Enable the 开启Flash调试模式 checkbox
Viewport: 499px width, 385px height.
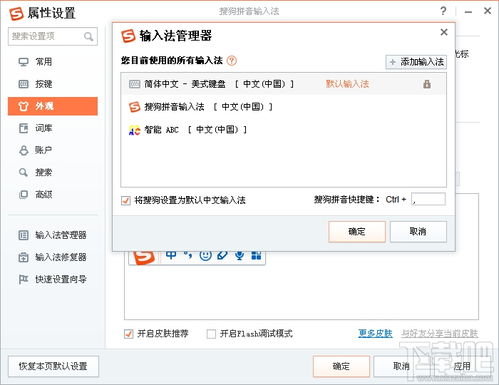(x=211, y=334)
